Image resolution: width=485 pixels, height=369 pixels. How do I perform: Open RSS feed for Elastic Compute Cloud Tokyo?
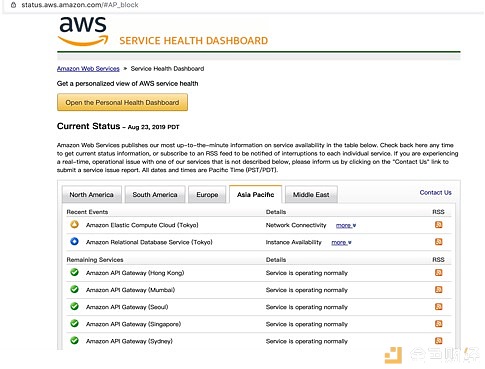point(439,225)
